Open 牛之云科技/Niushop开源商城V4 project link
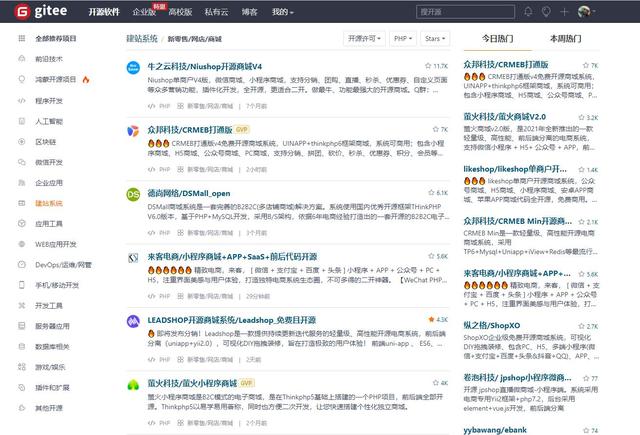 [x=204, y=66]
